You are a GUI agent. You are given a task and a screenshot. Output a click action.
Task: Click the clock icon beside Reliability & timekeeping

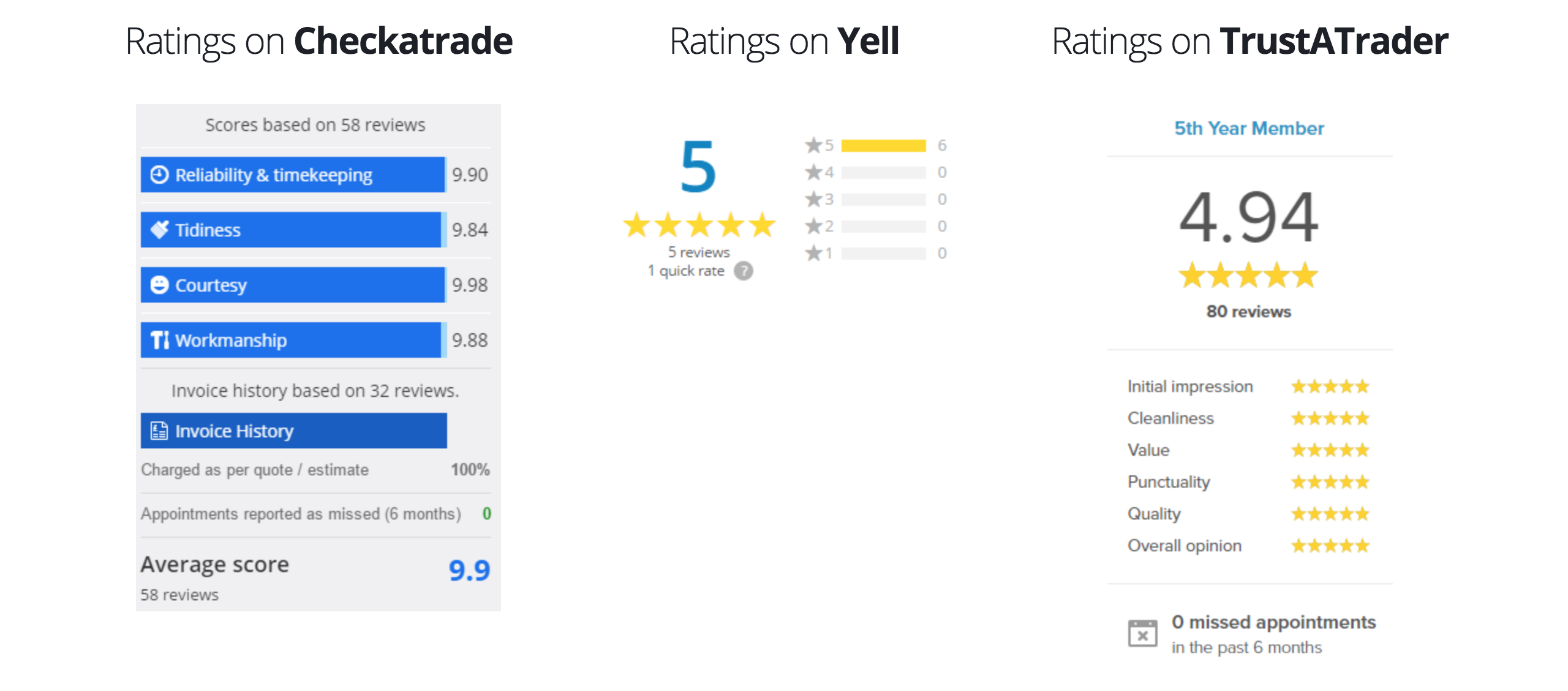[x=159, y=175]
